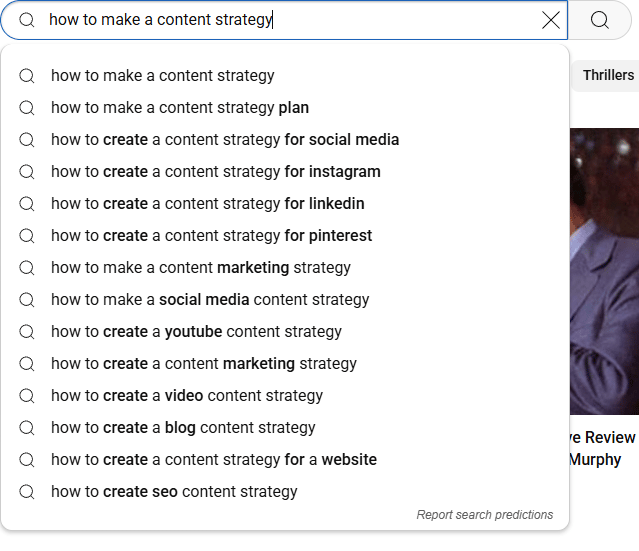Choose the 'for linkedin' suggestion

pyautogui.click(x=208, y=203)
